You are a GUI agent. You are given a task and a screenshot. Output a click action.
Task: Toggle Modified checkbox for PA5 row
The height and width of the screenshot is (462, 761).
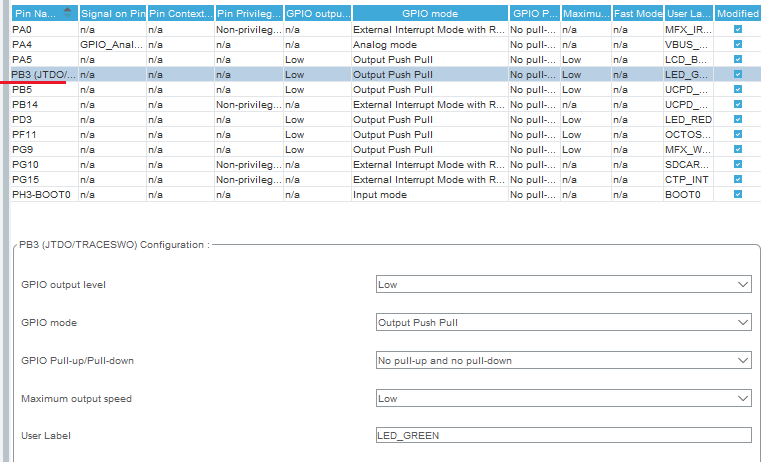pyautogui.click(x=738, y=59)
